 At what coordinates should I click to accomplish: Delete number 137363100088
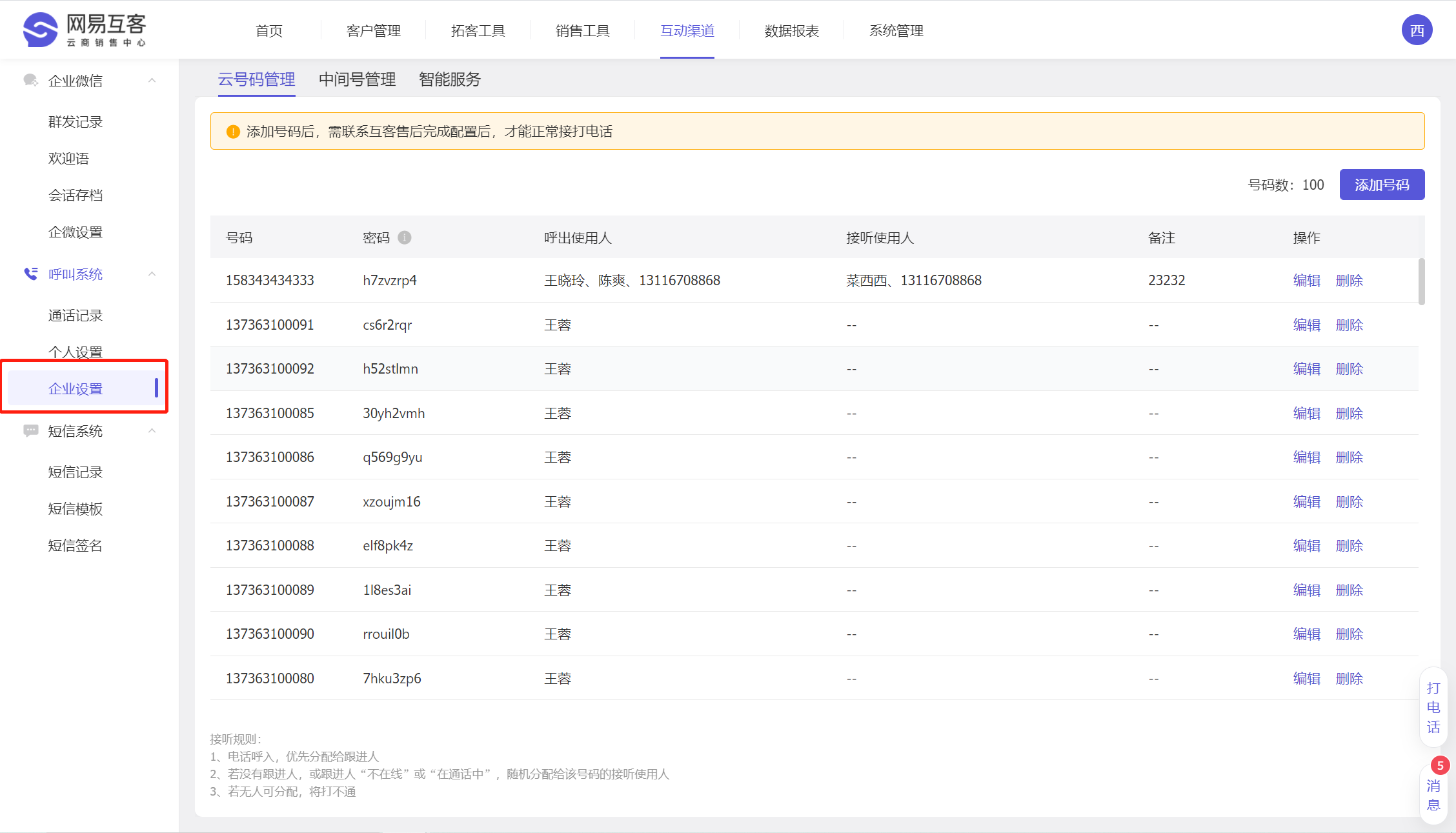click(1350, 545)
